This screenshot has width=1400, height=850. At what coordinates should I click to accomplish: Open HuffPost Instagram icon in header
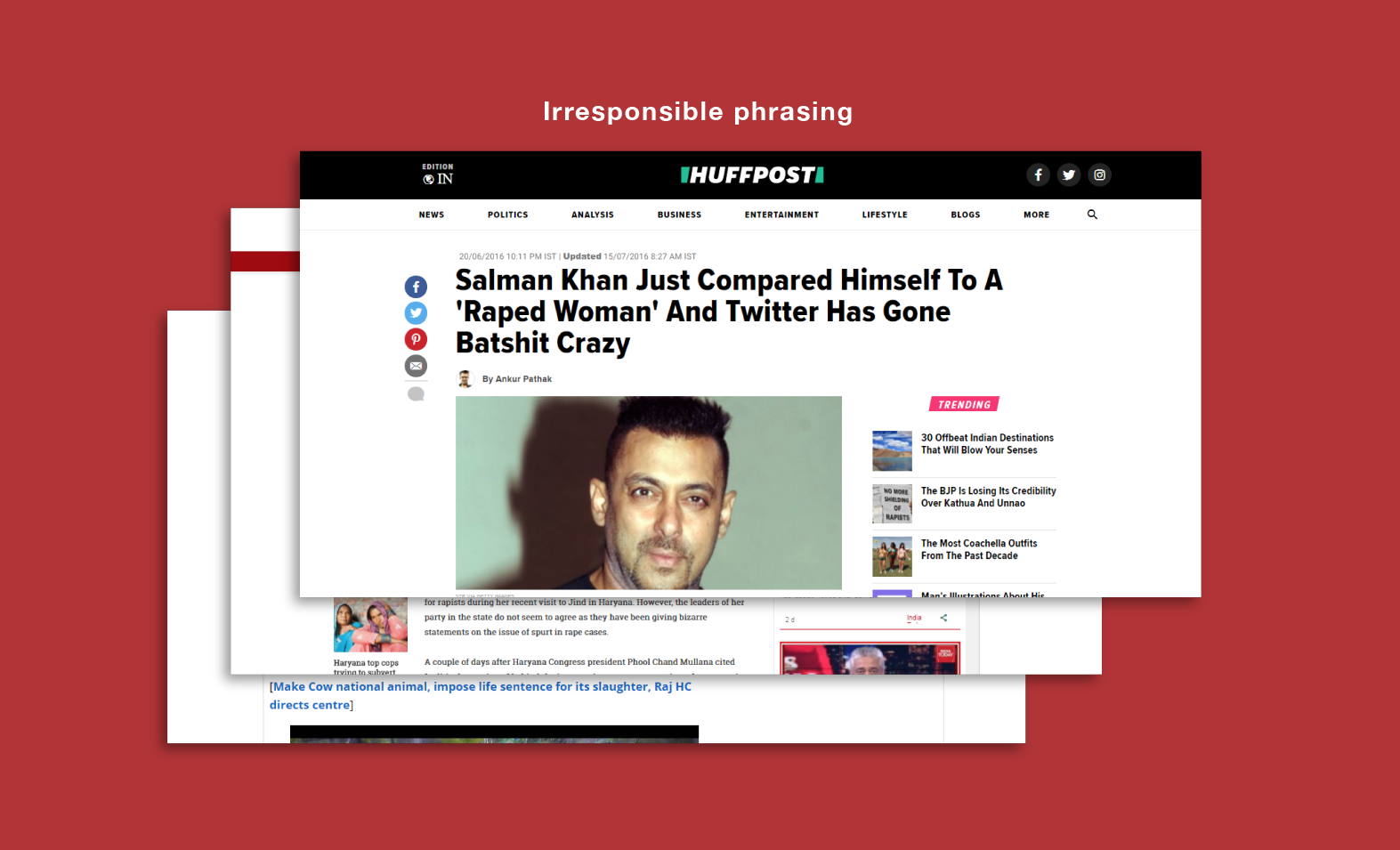(x=1100, y=175)
